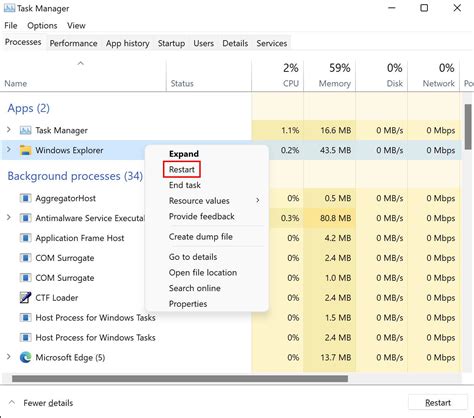Click the horizontal scrollbar thumb
Viewport: 474px width, 418px height.
180,379
